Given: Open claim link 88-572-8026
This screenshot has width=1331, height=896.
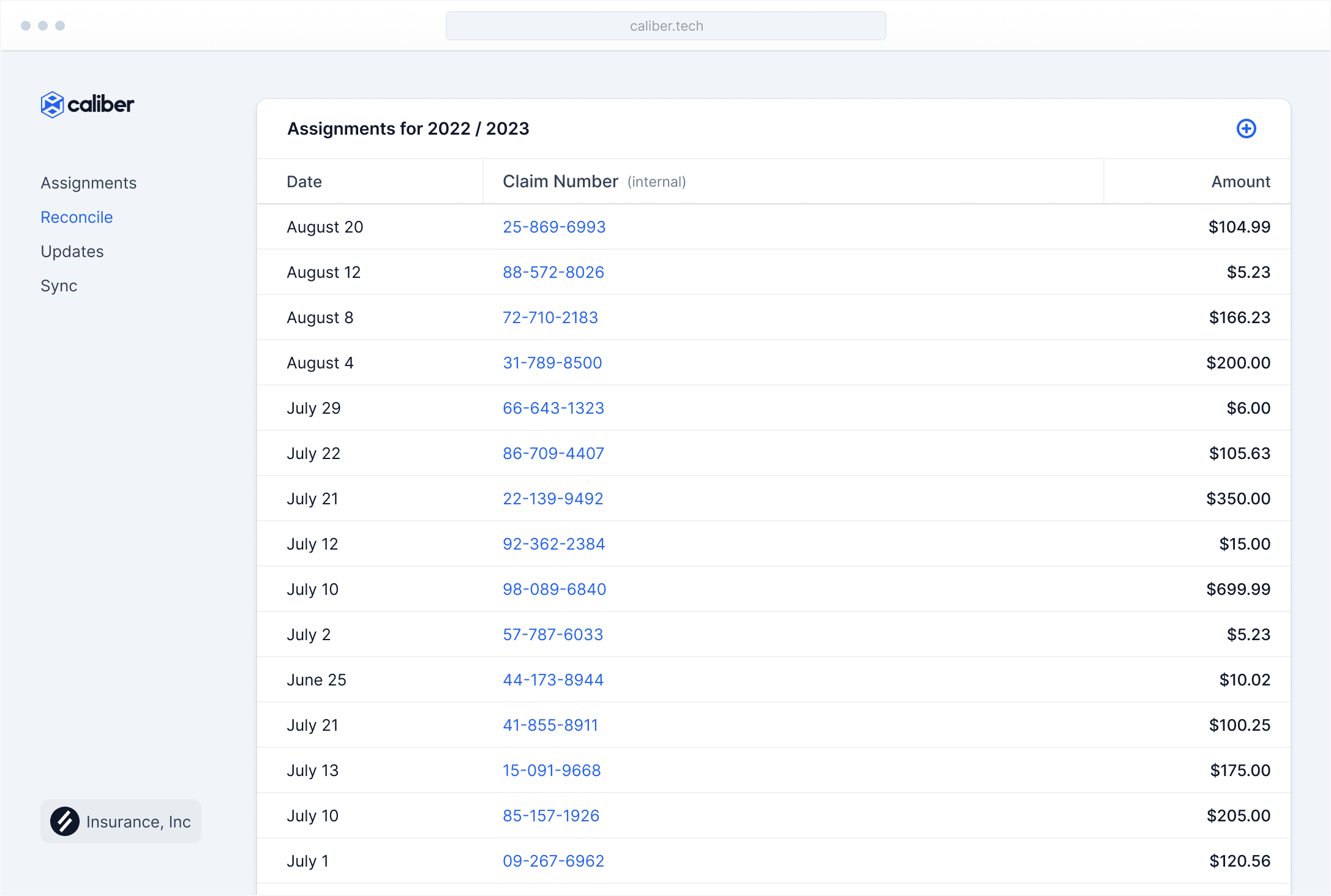Looking at the screenshot, I should click(x=553, y=272).
